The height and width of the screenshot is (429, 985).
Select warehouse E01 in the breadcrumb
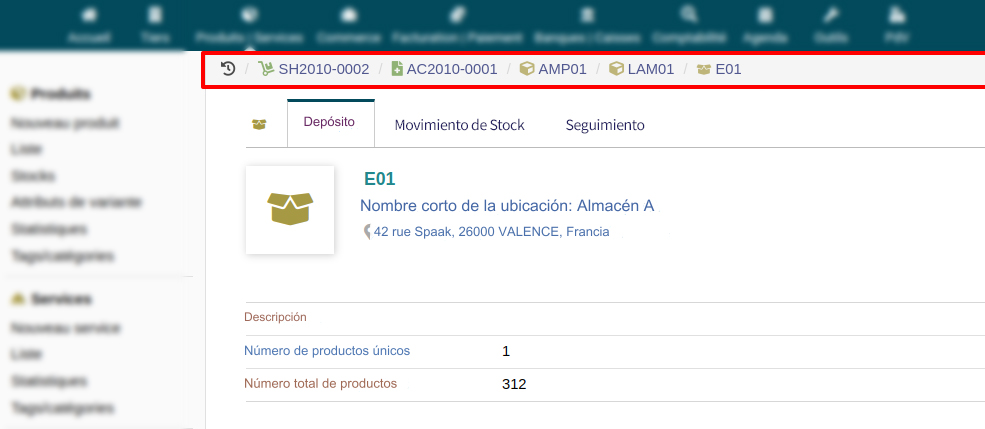click(719, 69)
